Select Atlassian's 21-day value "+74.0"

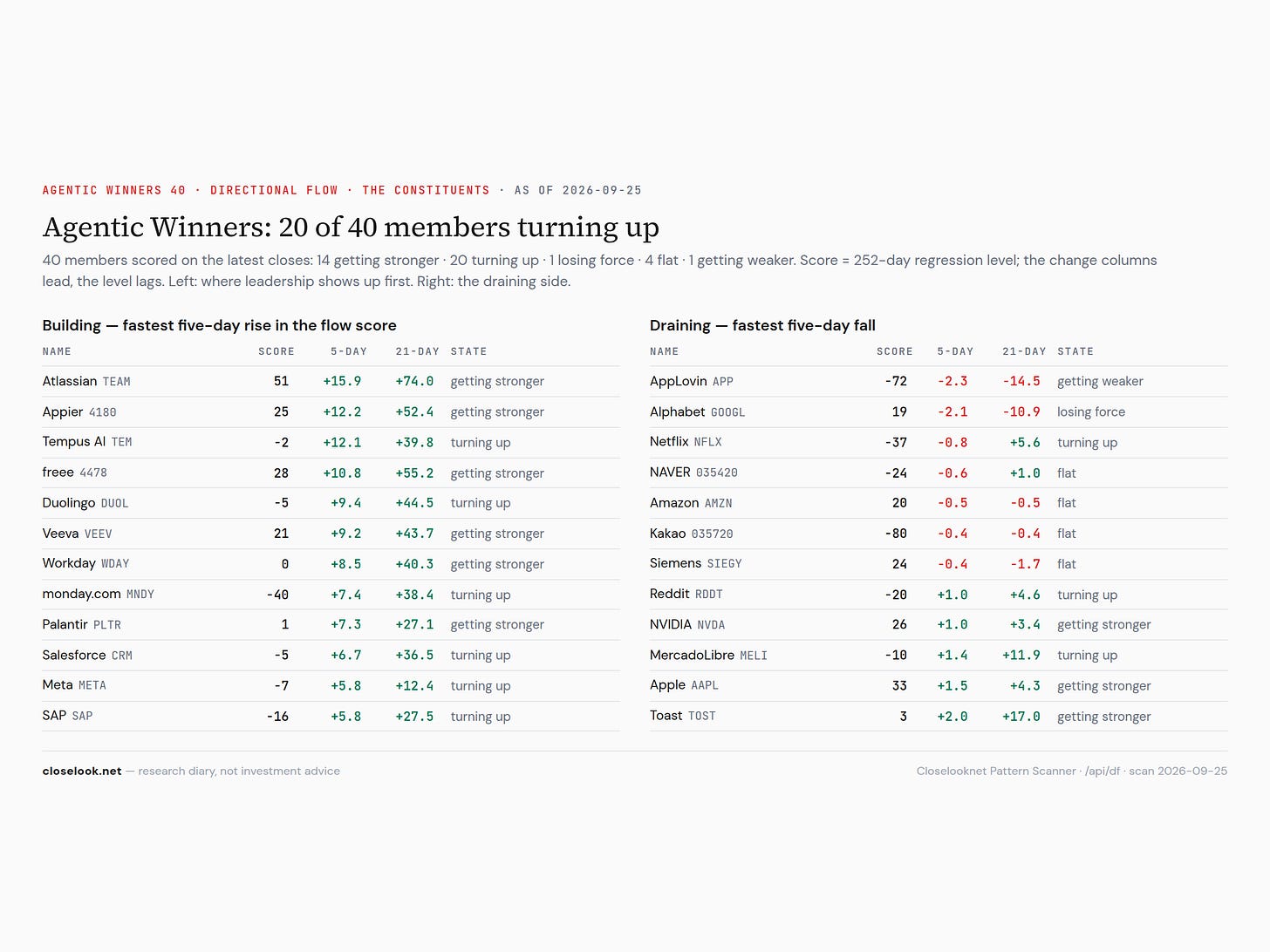point(414,381)
